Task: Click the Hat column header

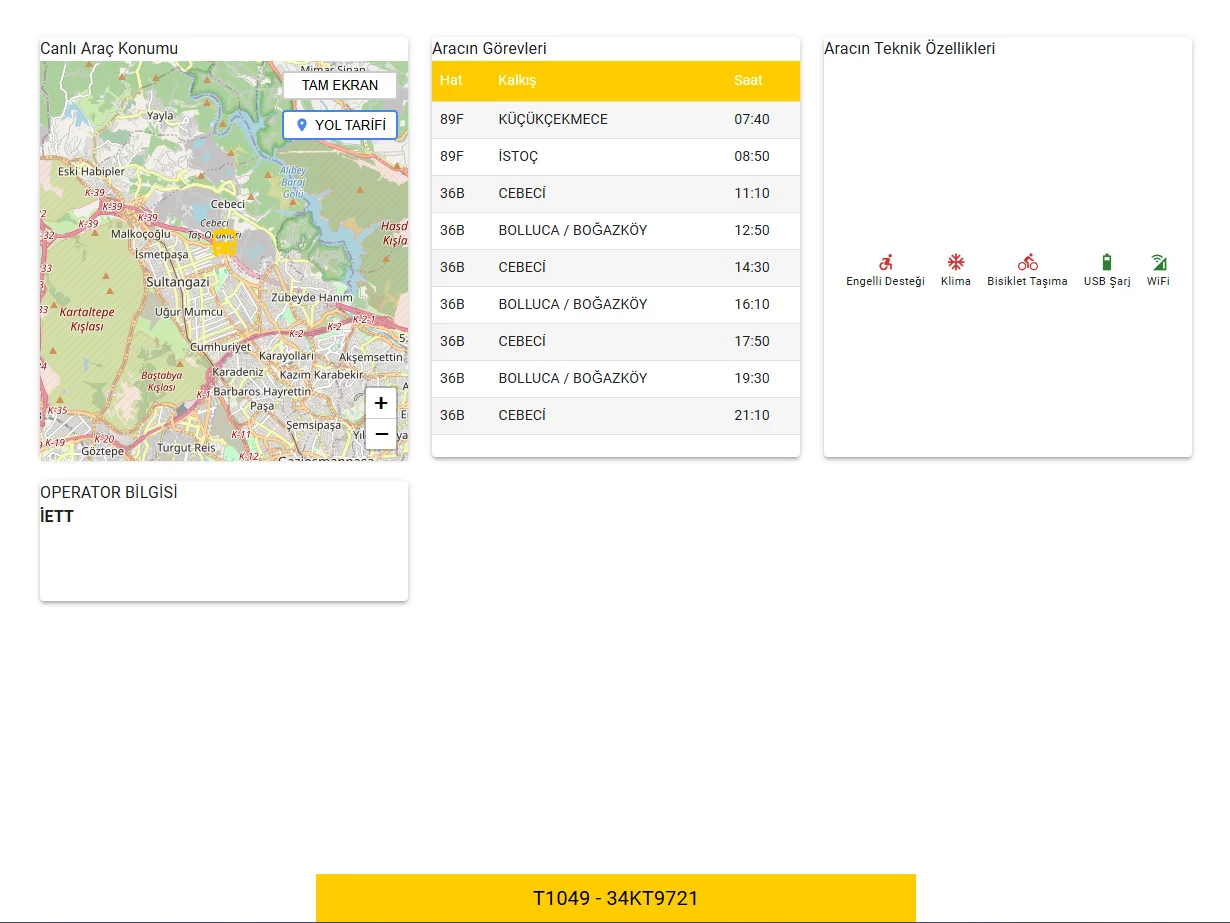Action: coord(451,80)
